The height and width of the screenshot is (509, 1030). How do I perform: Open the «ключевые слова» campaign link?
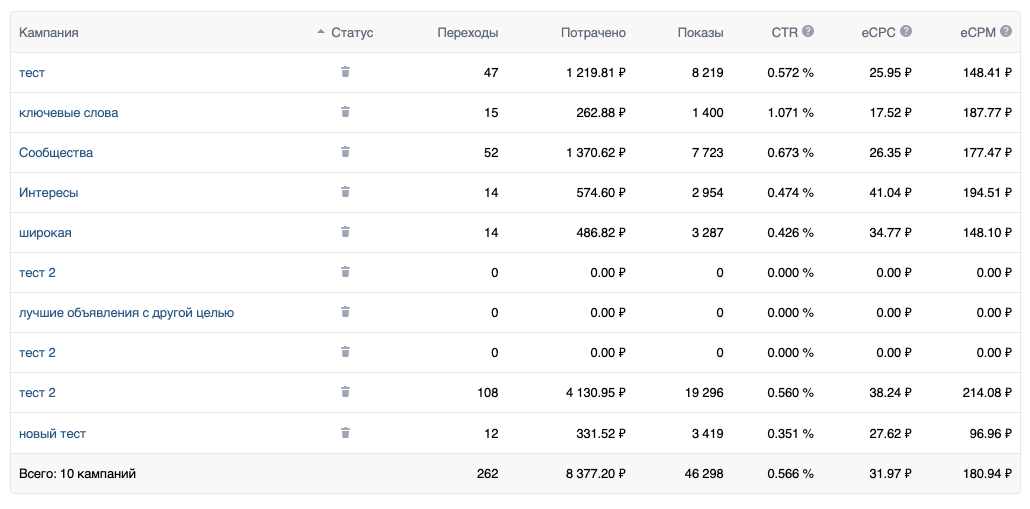tap(68, 113)
